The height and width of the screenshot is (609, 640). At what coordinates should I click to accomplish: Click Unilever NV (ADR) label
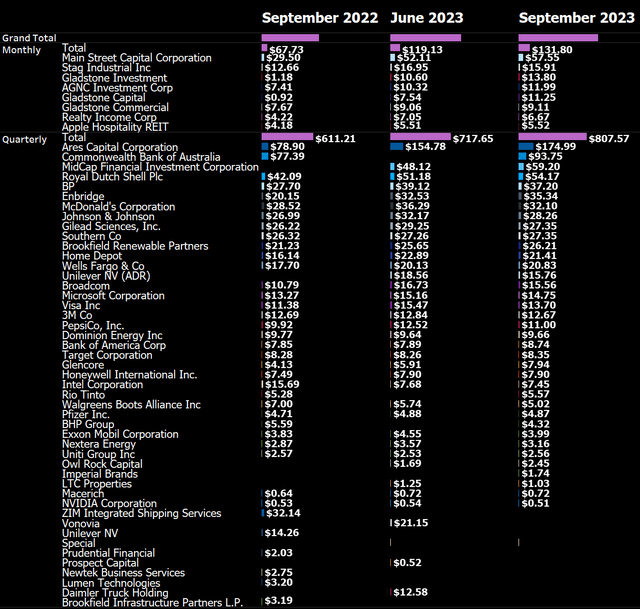point(106,276)
